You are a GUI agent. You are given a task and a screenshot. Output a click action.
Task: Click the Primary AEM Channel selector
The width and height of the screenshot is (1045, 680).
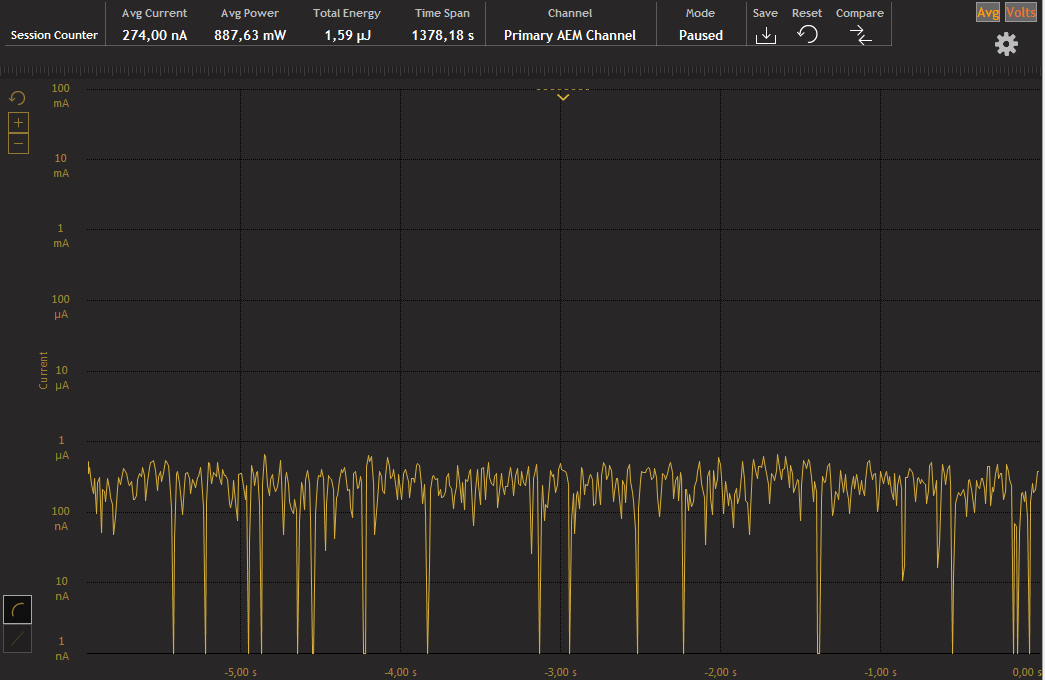click(570, 35)
